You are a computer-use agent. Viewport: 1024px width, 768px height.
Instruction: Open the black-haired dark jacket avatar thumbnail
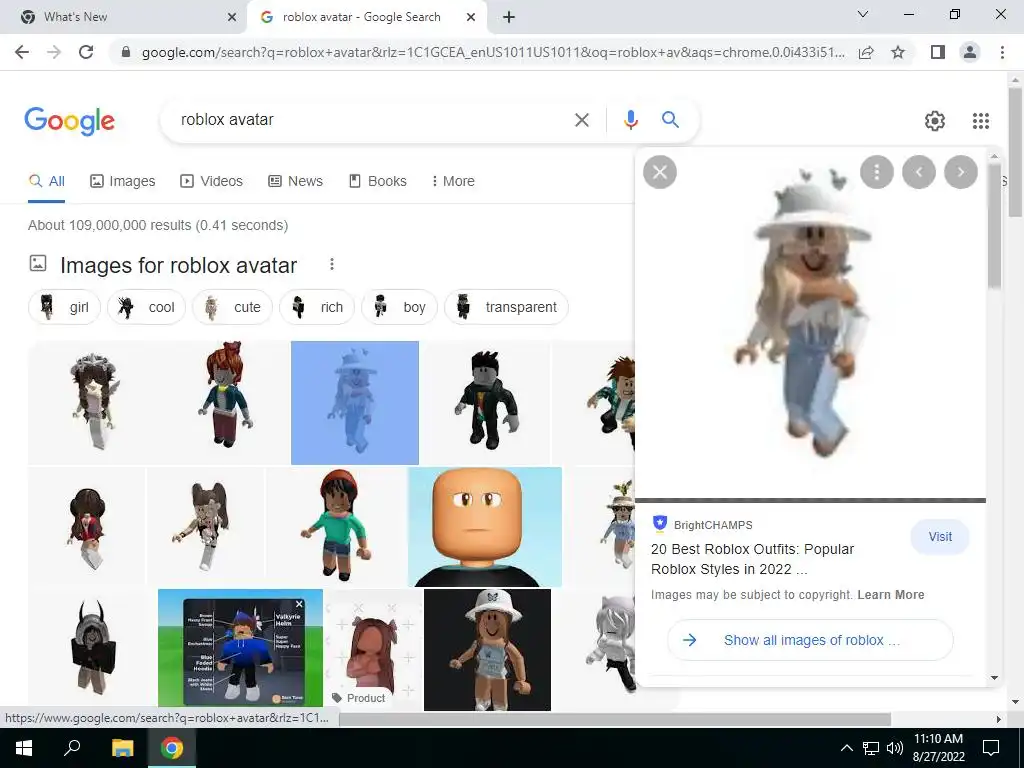[x=486, y=403]
